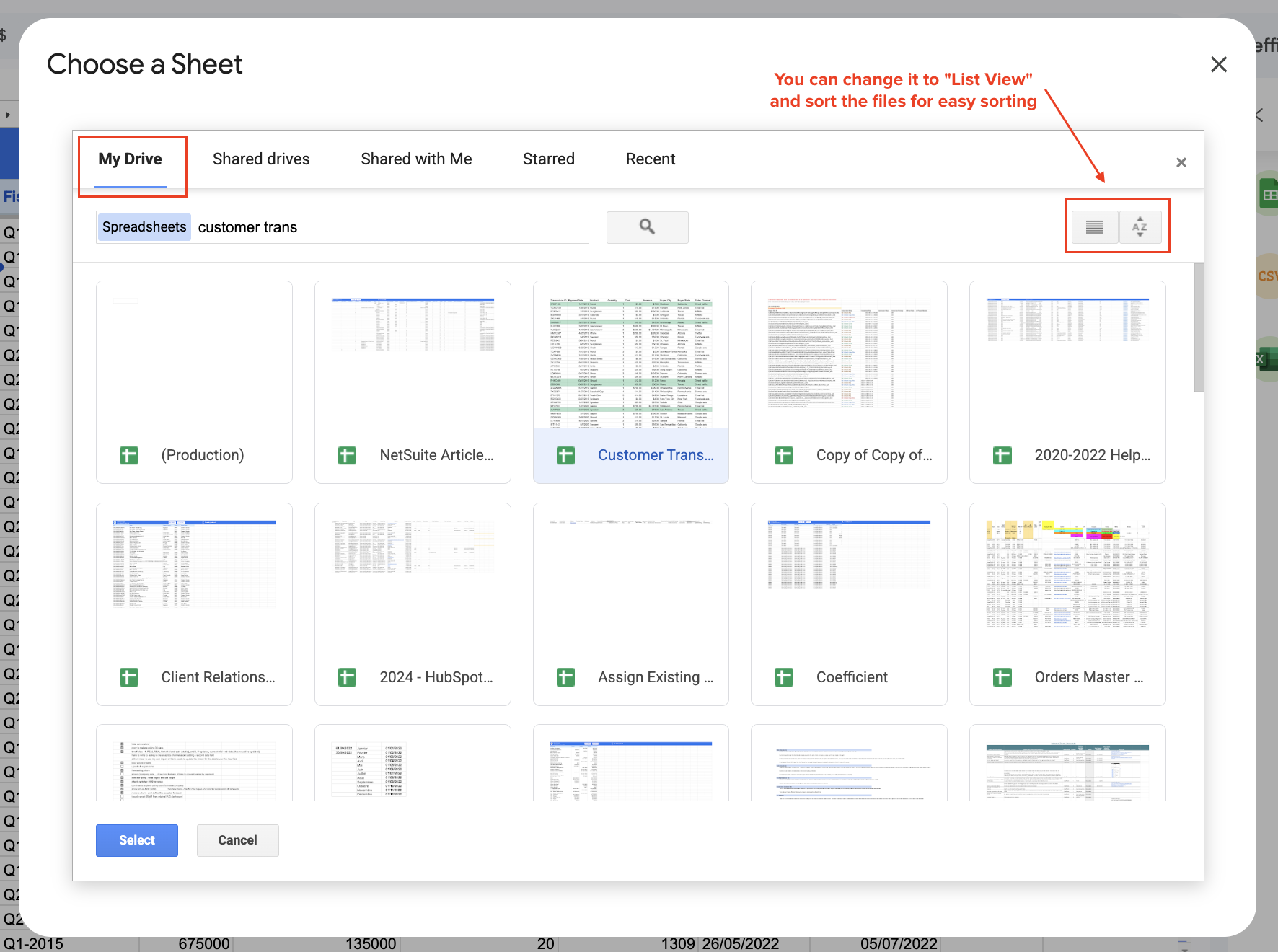Click the search field containing customer trans
The width and height of the screenshot is (1278, 952).
389,227
